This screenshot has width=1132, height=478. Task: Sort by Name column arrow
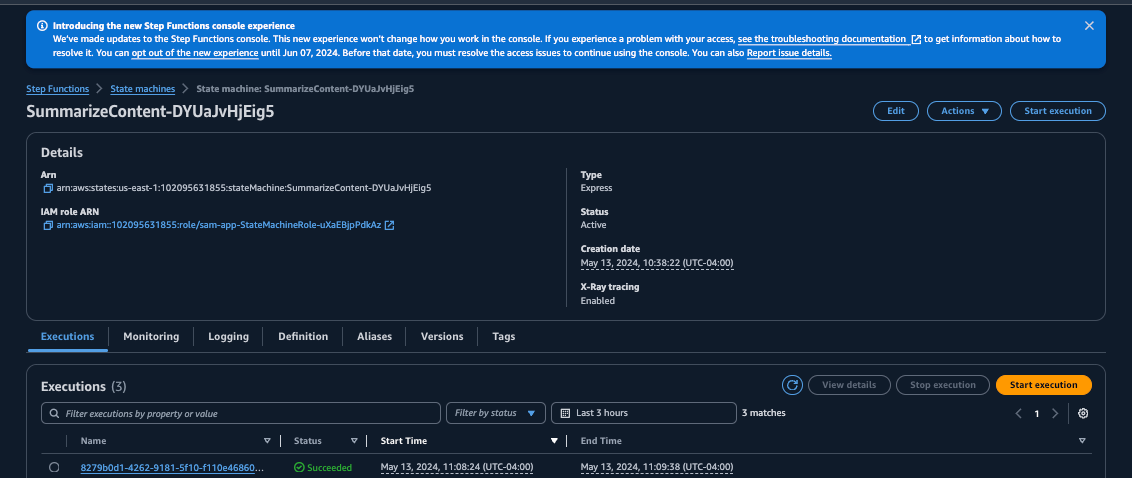(x=267, y=440)
